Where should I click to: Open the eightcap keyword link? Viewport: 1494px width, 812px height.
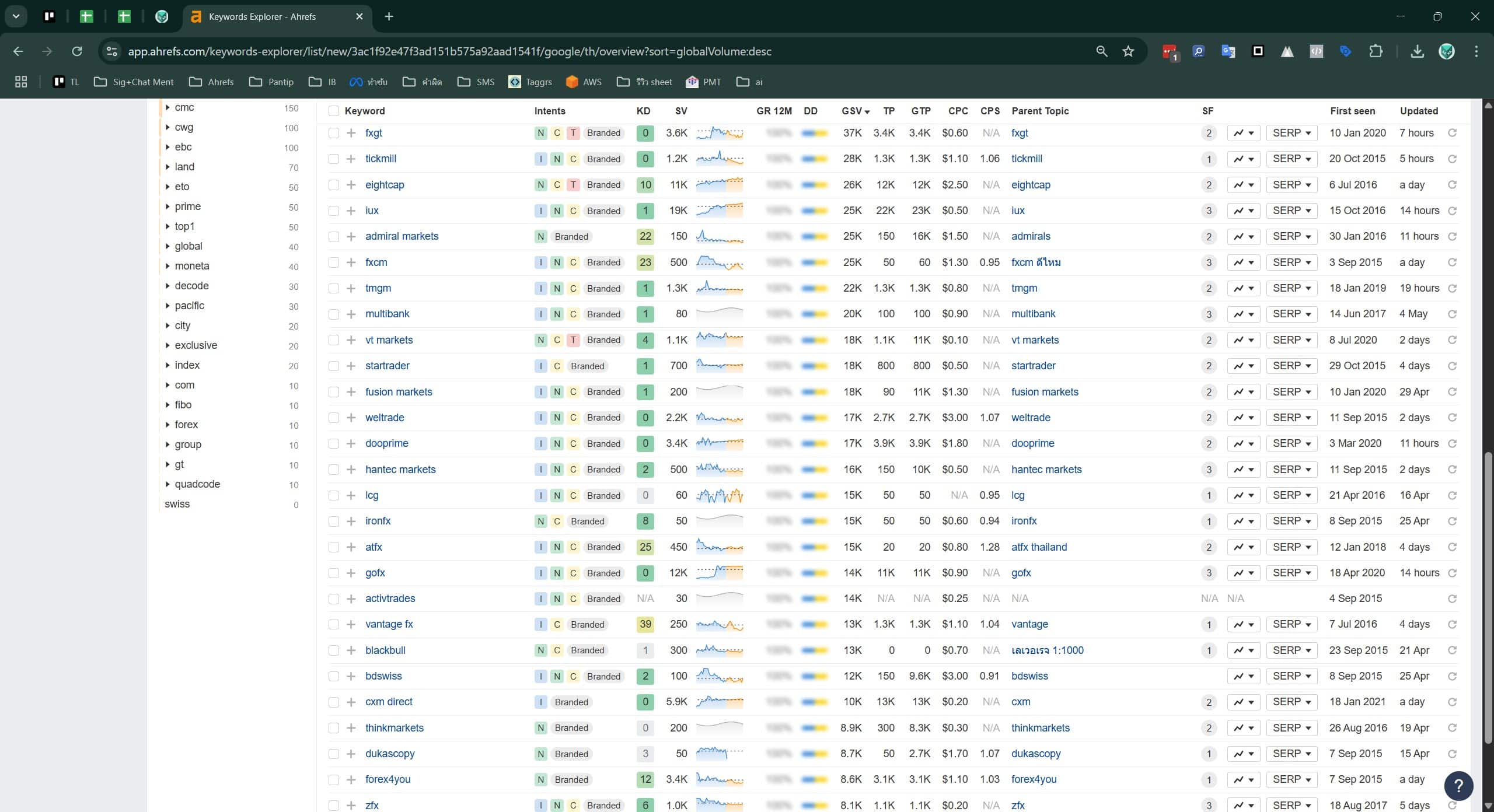(x=385, y=185)
